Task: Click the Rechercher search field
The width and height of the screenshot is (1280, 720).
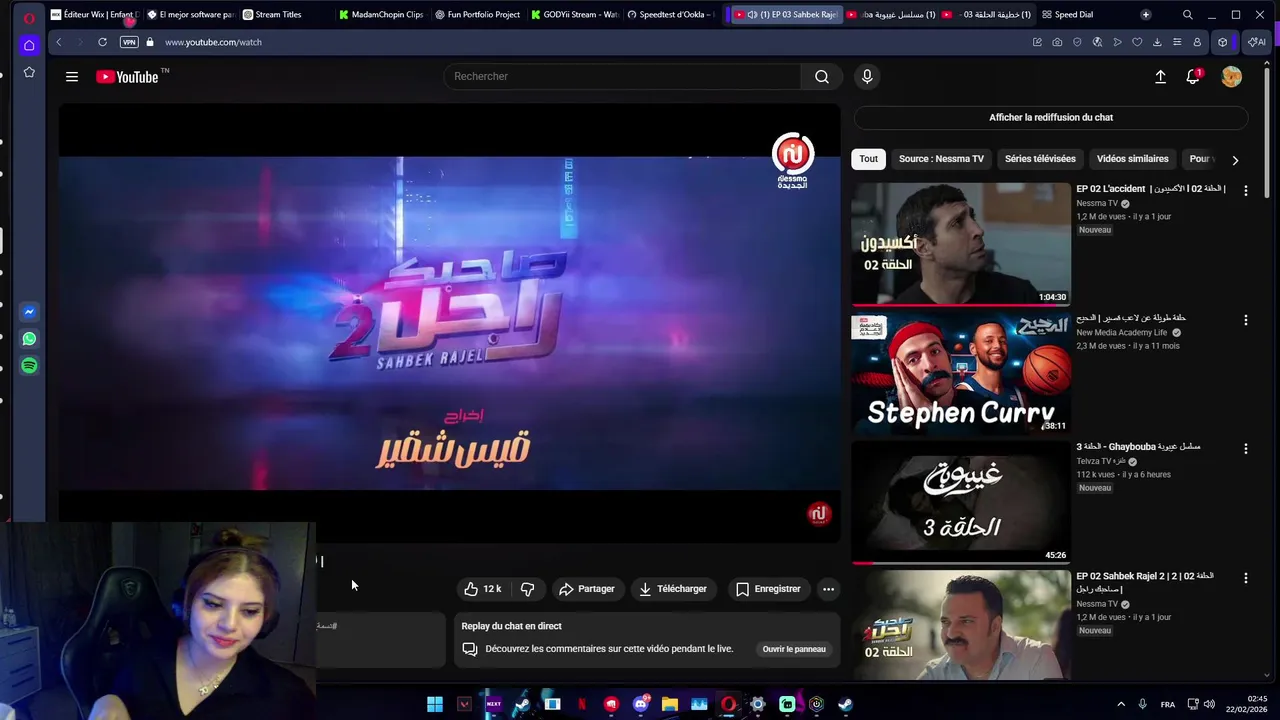Action: point(622,77)
